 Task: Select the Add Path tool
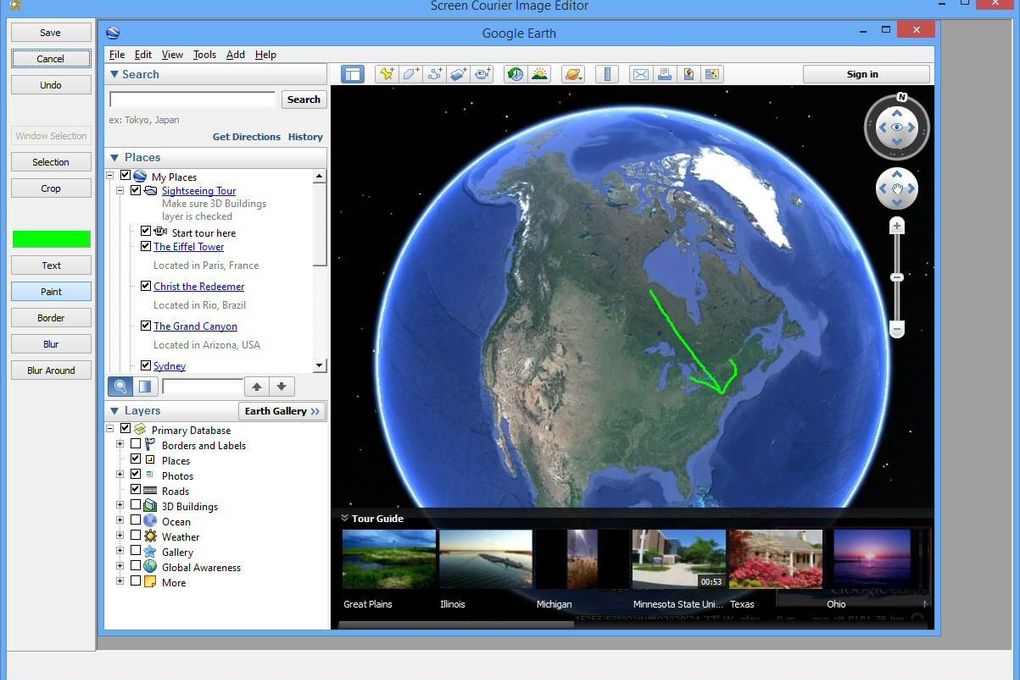point(435,74)
